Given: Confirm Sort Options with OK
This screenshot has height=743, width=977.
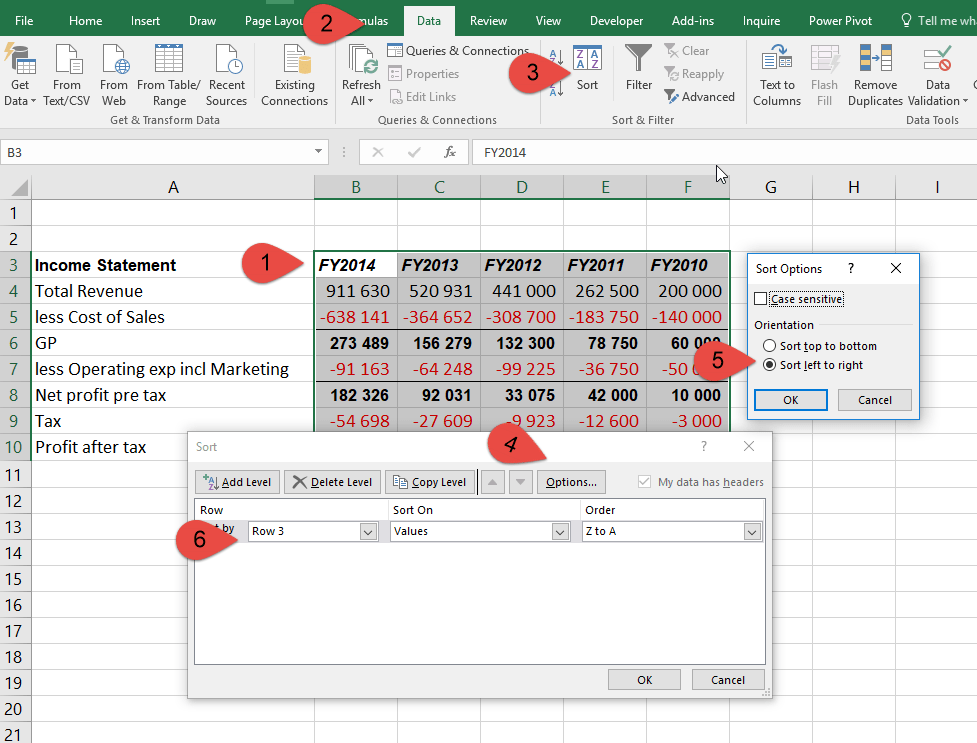Looking at the screenshot, I should (789, 399).
